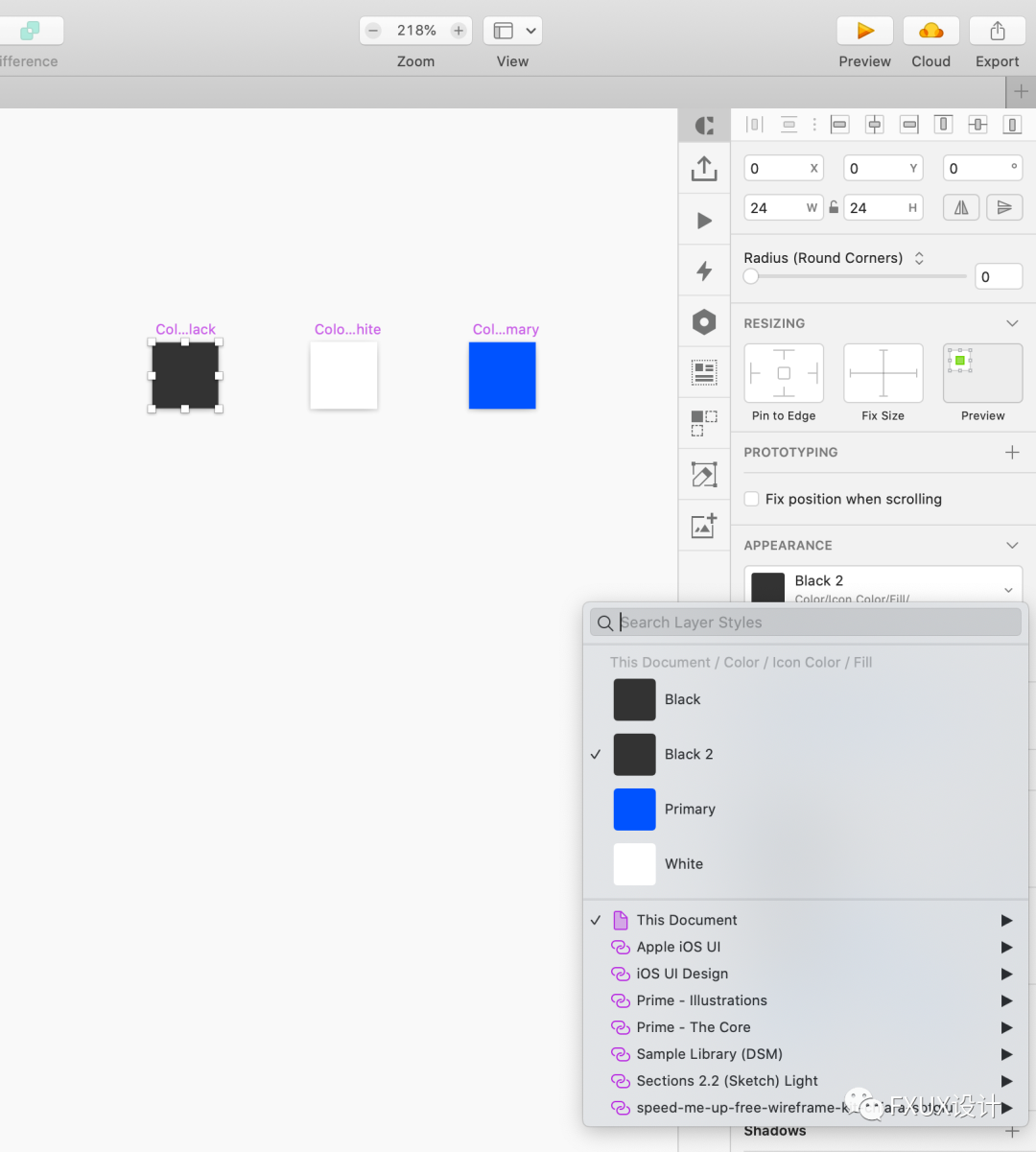Collapse the Appearance section

[x=1012, y=545]
